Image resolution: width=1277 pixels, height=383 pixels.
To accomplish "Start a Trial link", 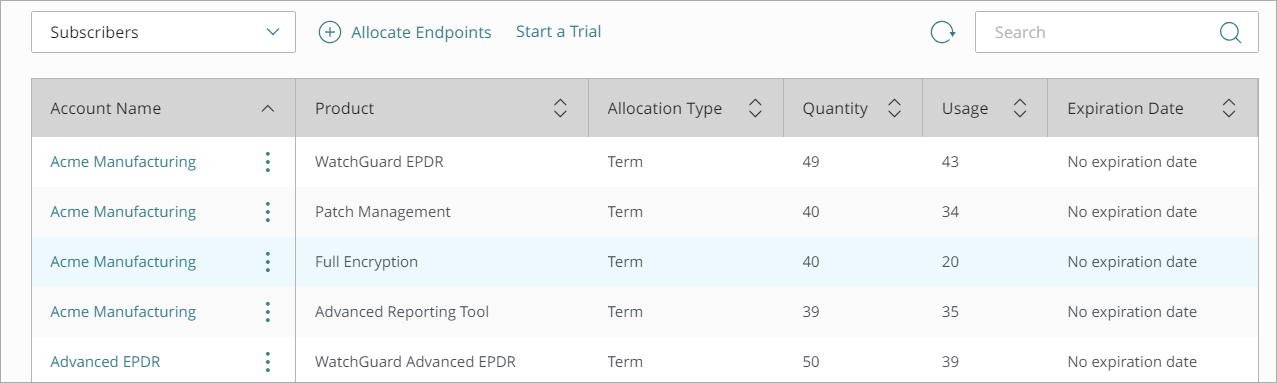I will pos(558,32).
